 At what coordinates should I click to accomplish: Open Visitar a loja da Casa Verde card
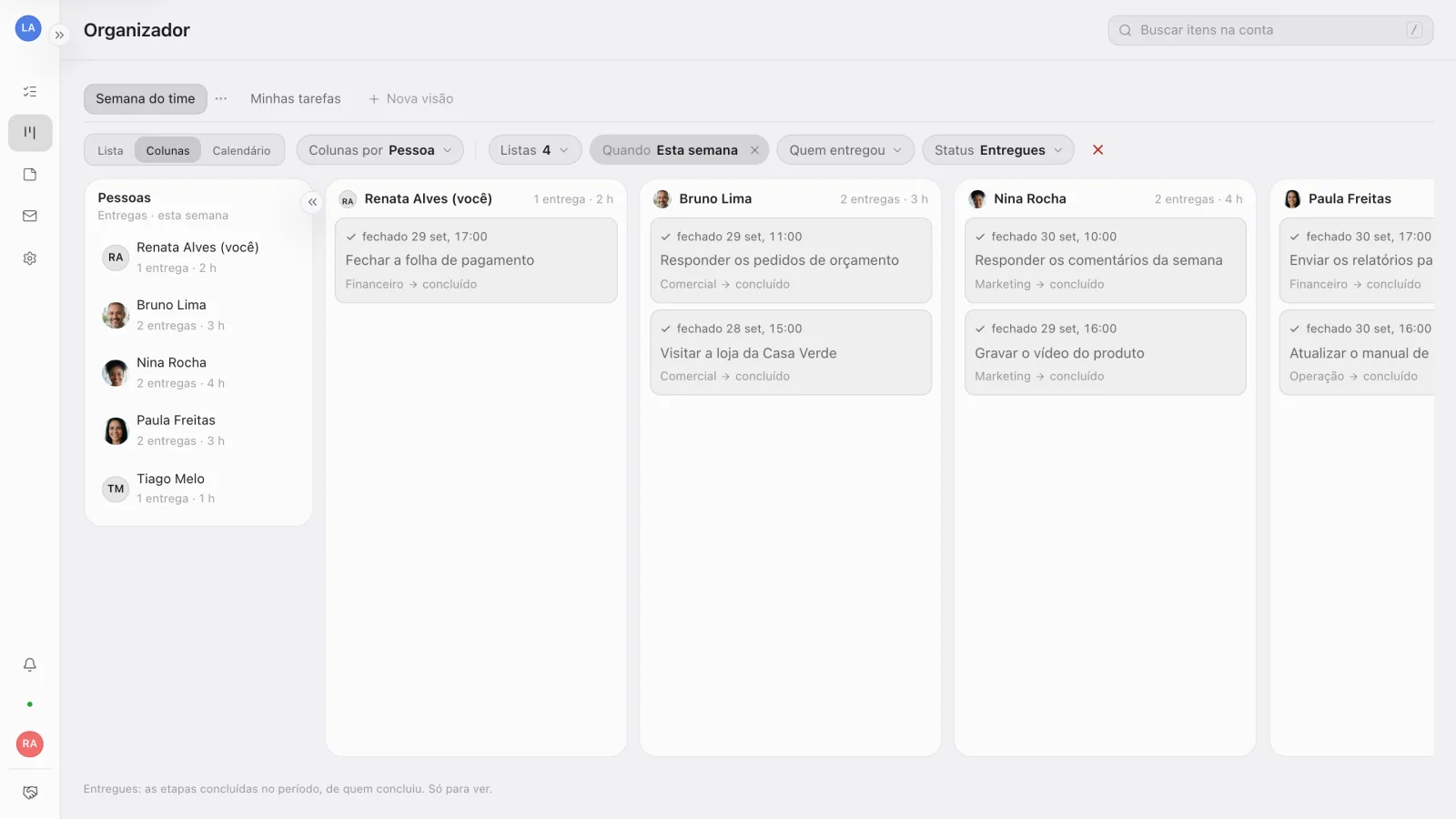pyautogui.click(x=791, y=352)
